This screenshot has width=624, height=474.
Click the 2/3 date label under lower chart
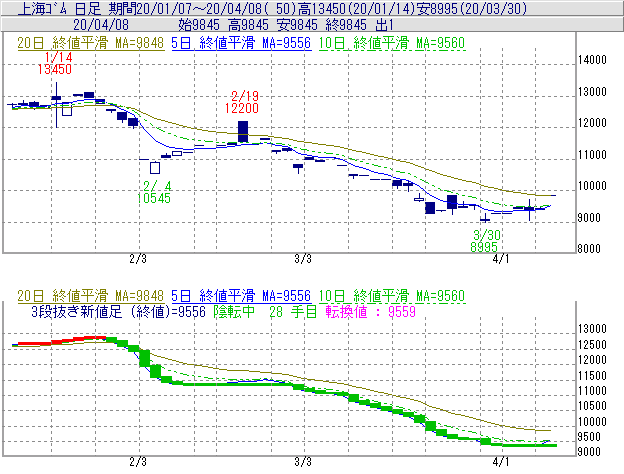(138, 462)
